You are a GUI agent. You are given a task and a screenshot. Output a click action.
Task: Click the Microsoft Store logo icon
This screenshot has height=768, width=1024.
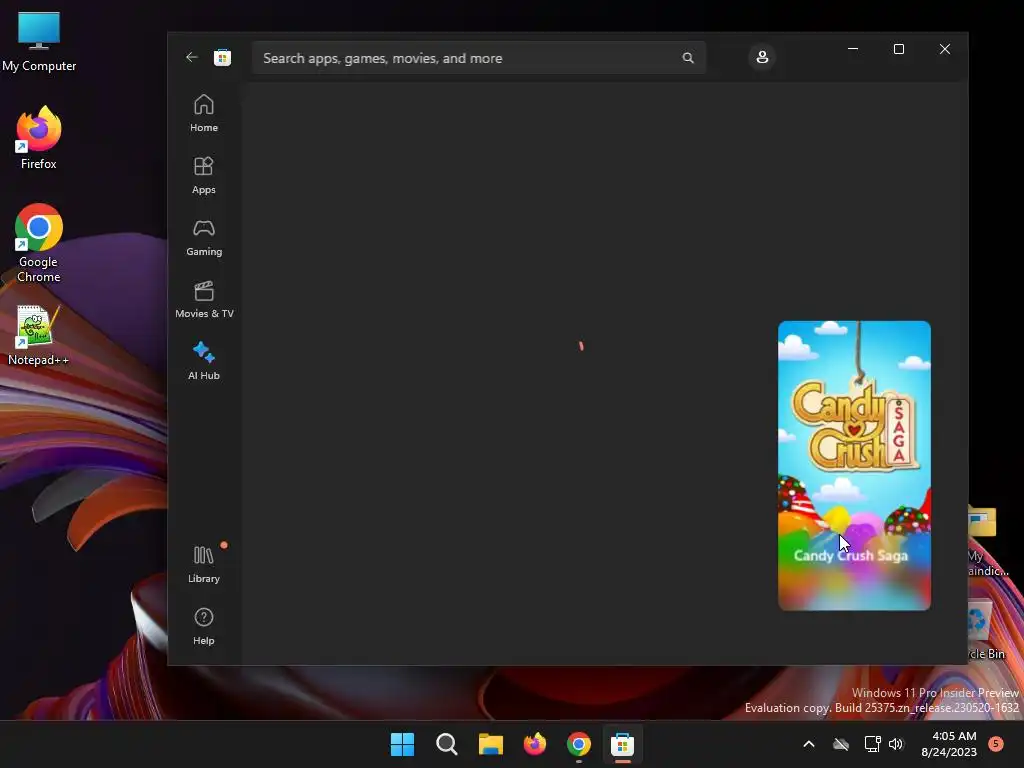(x=222, y=57)
